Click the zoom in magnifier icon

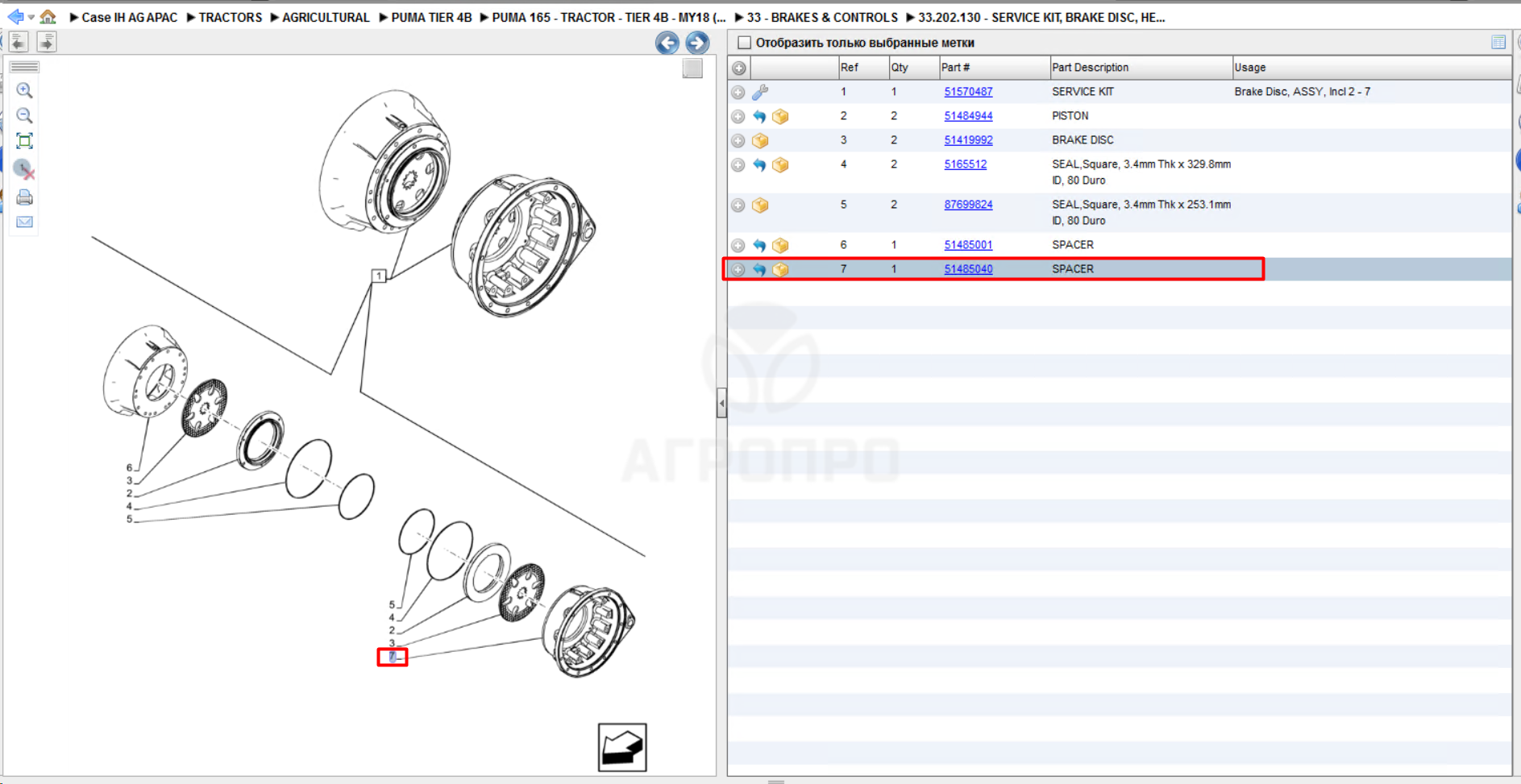tap(24, 90)
